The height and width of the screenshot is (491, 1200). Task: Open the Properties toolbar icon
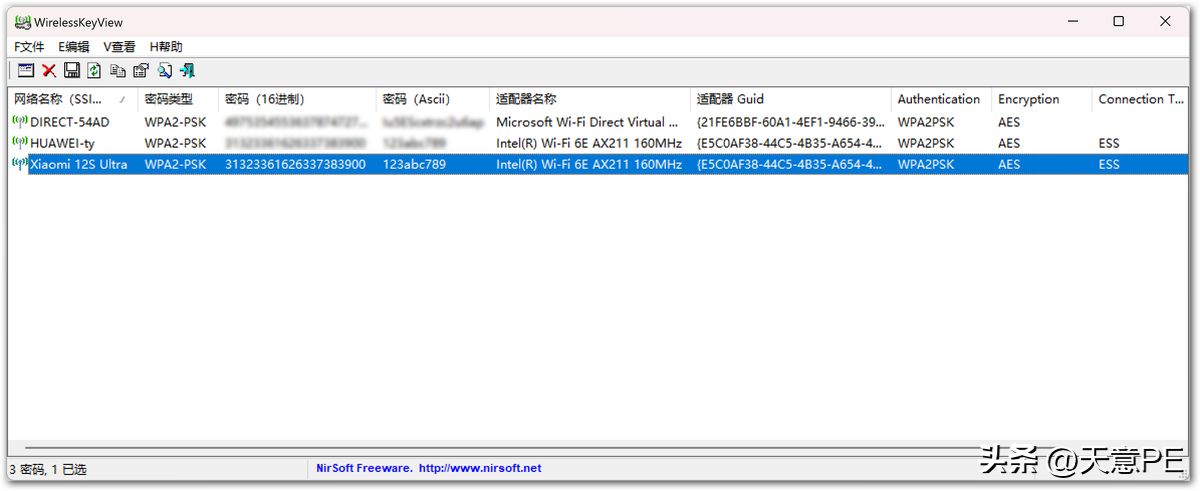[141, 70]
